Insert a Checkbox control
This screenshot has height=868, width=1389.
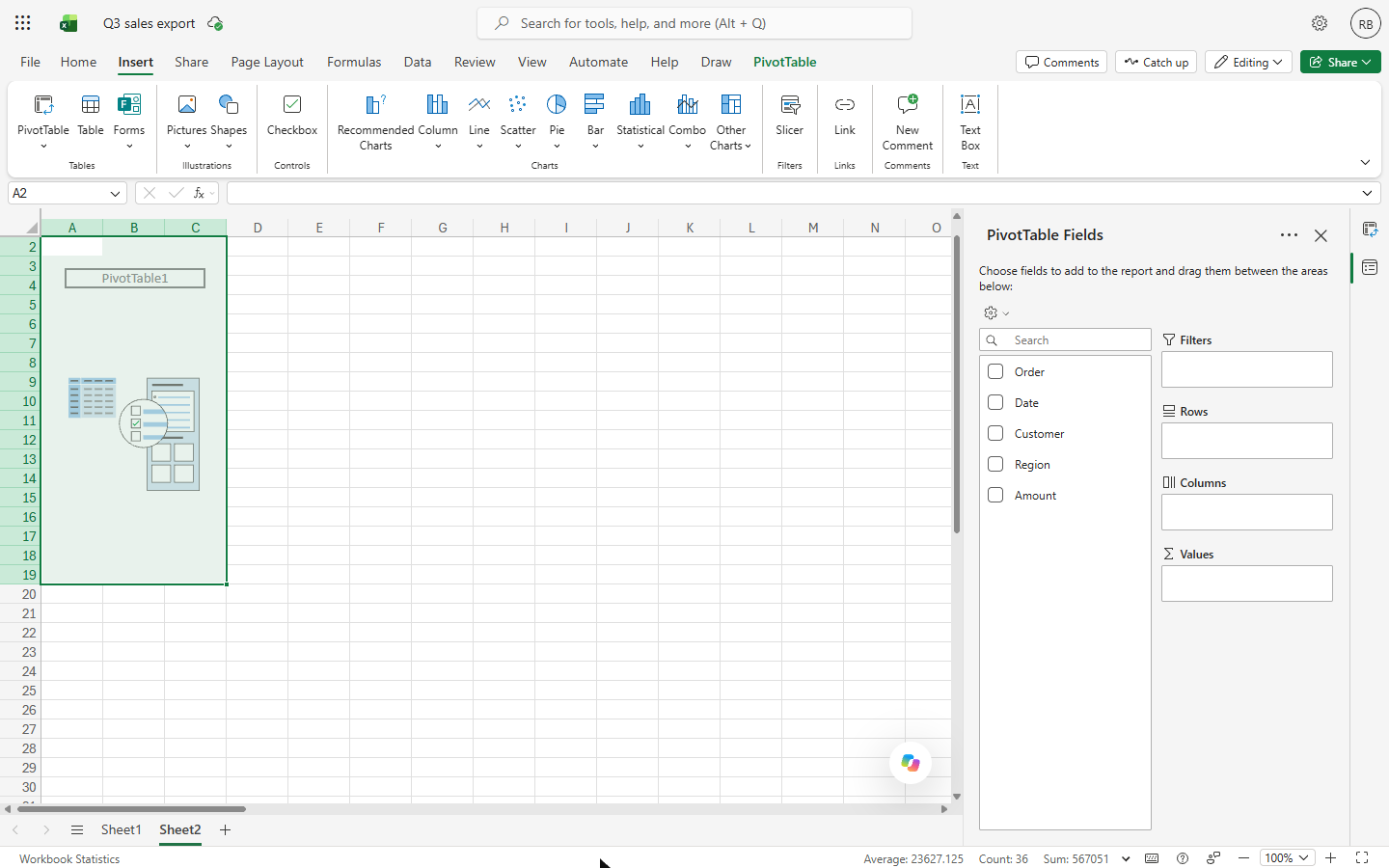(292, 116)
